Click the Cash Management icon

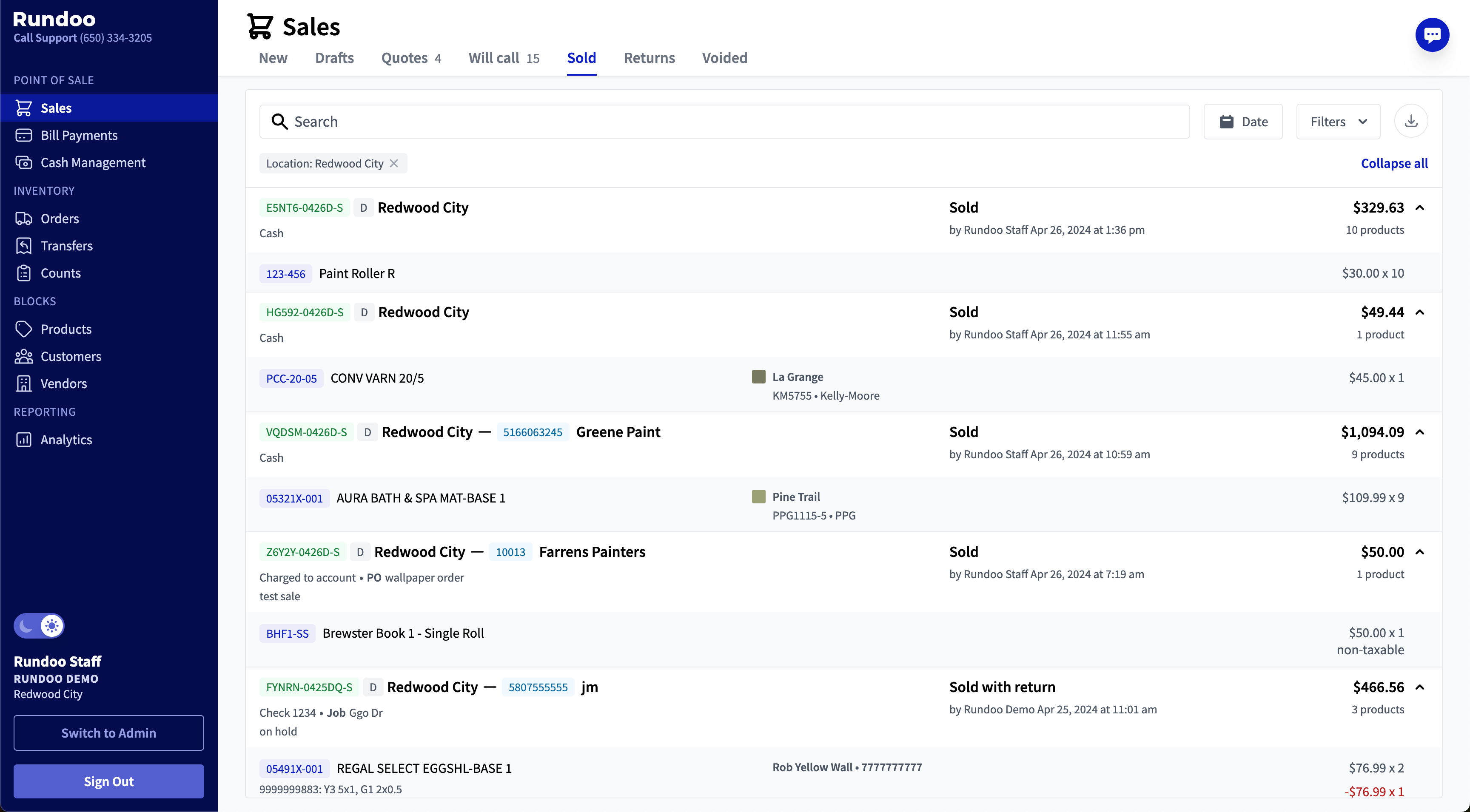23,162
